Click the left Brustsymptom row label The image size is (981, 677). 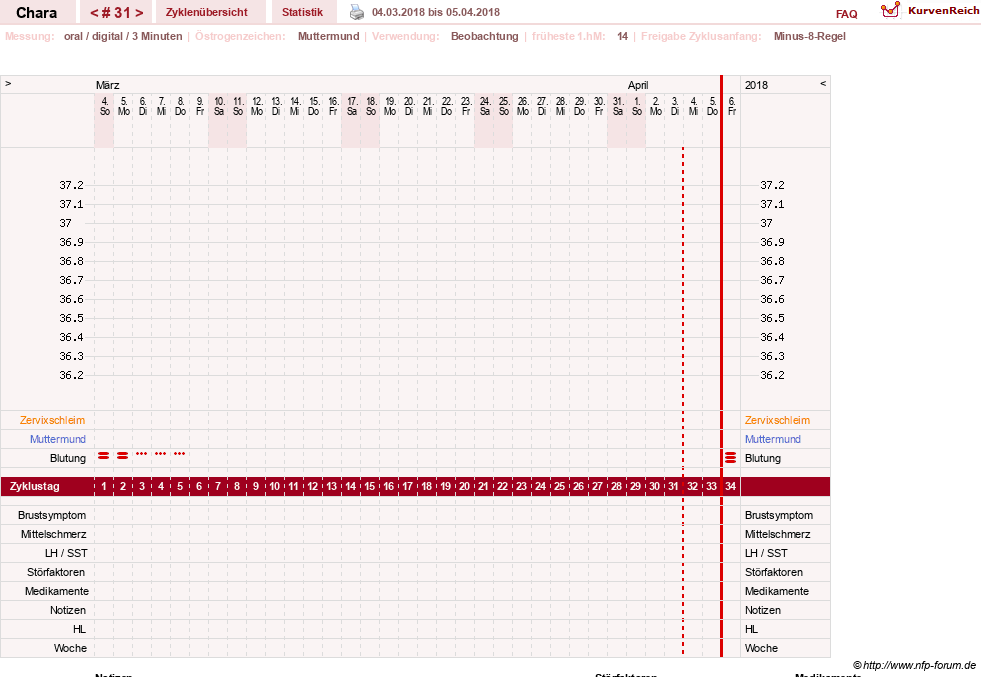[x=52, y=515]
